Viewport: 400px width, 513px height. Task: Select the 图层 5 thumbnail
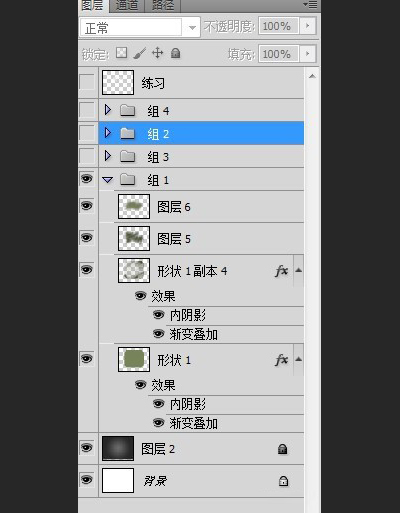click(134, 238)
